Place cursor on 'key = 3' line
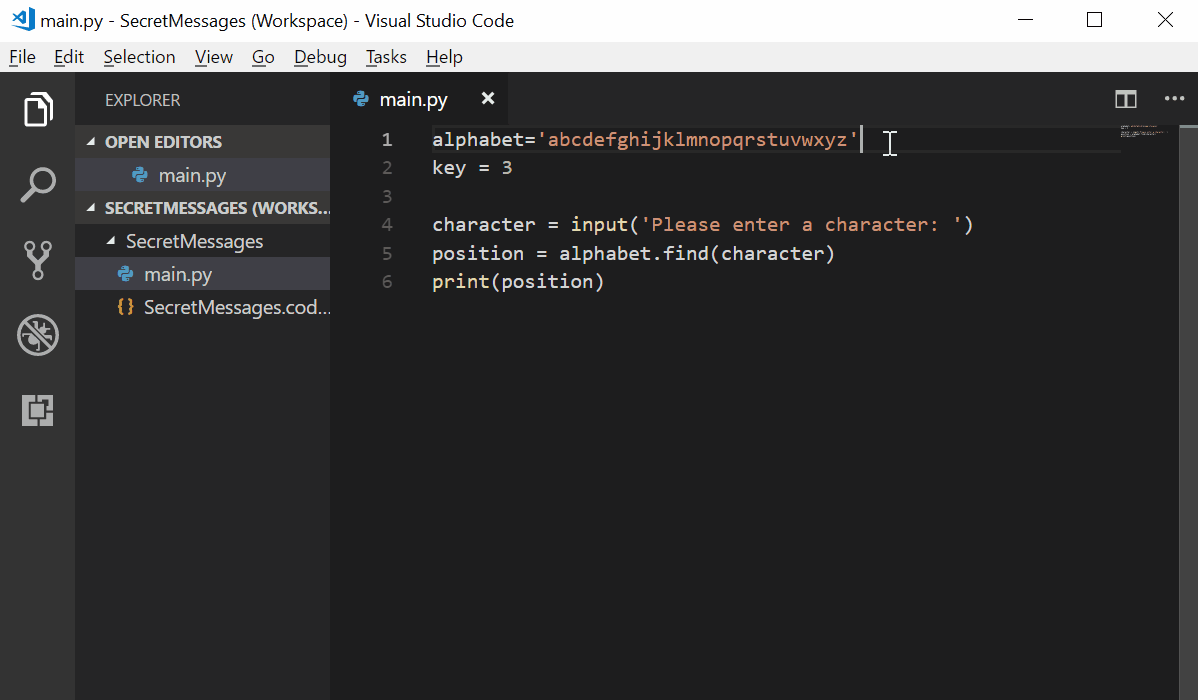 pos(472,168)
